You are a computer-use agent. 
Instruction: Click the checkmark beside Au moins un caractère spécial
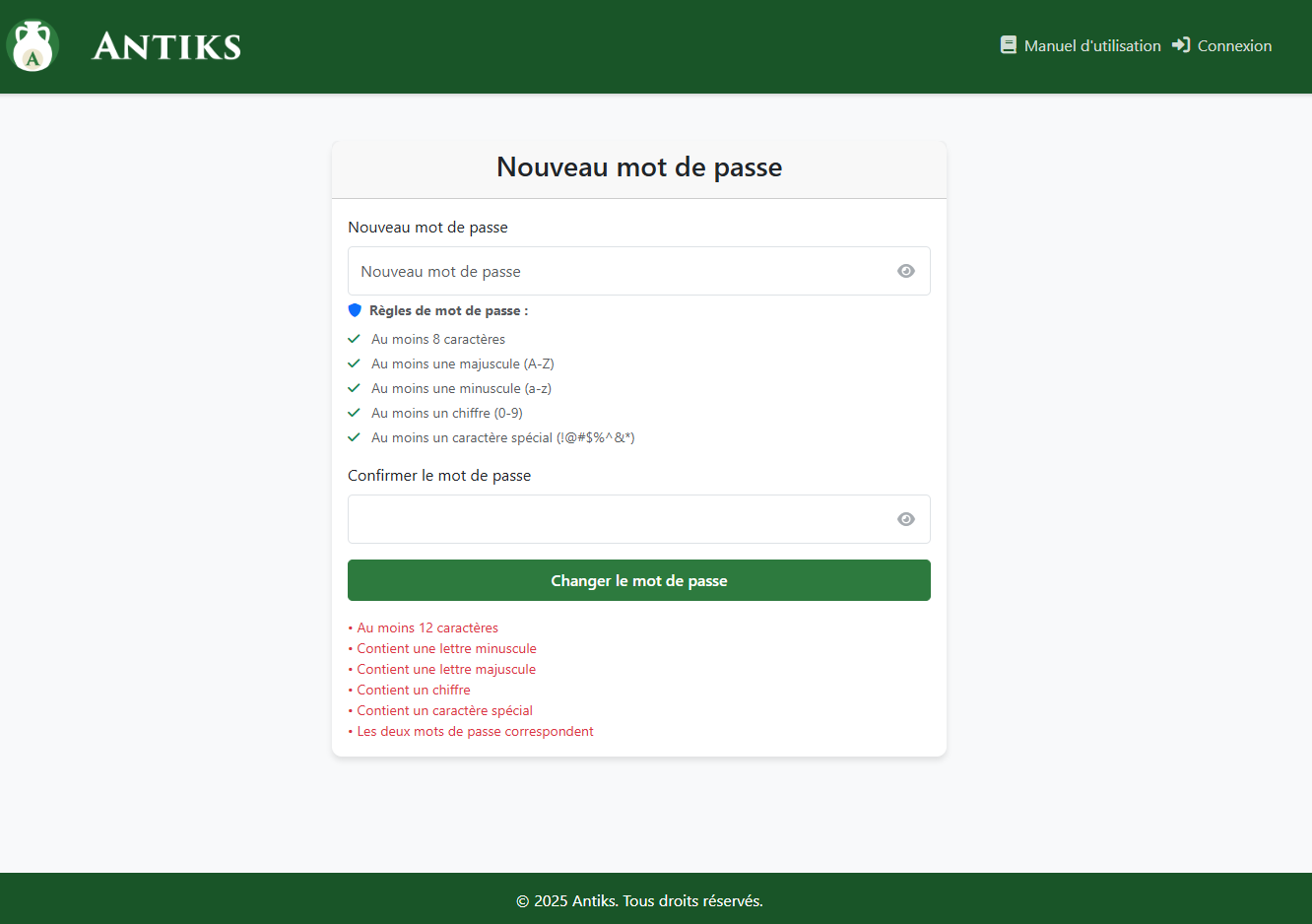(354, 436)
